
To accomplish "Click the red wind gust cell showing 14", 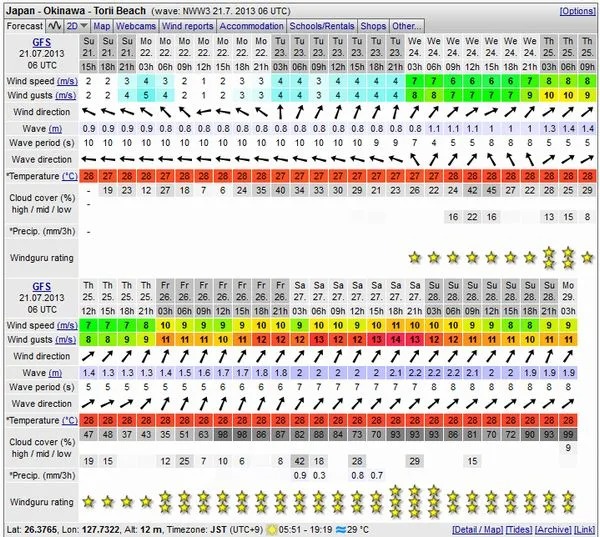I will pos(395,339).
